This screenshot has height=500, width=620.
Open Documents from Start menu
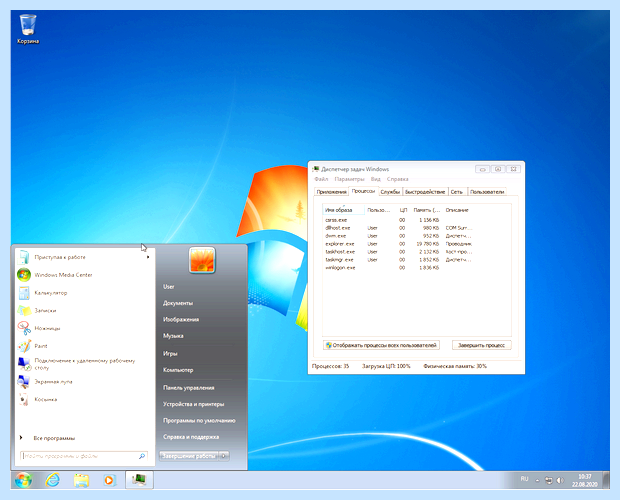pyautogui.click(x=178, y=303)
